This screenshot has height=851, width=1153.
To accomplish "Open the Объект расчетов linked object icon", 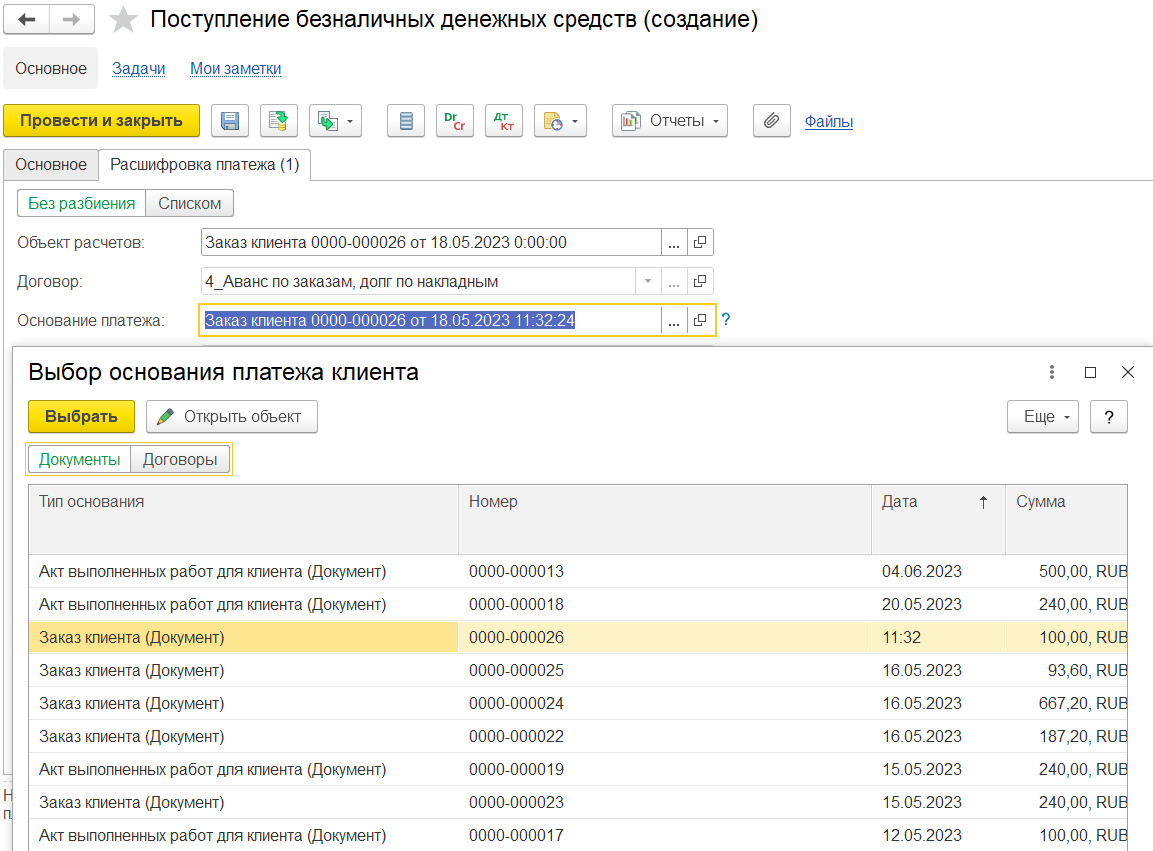I will (700, 242).
